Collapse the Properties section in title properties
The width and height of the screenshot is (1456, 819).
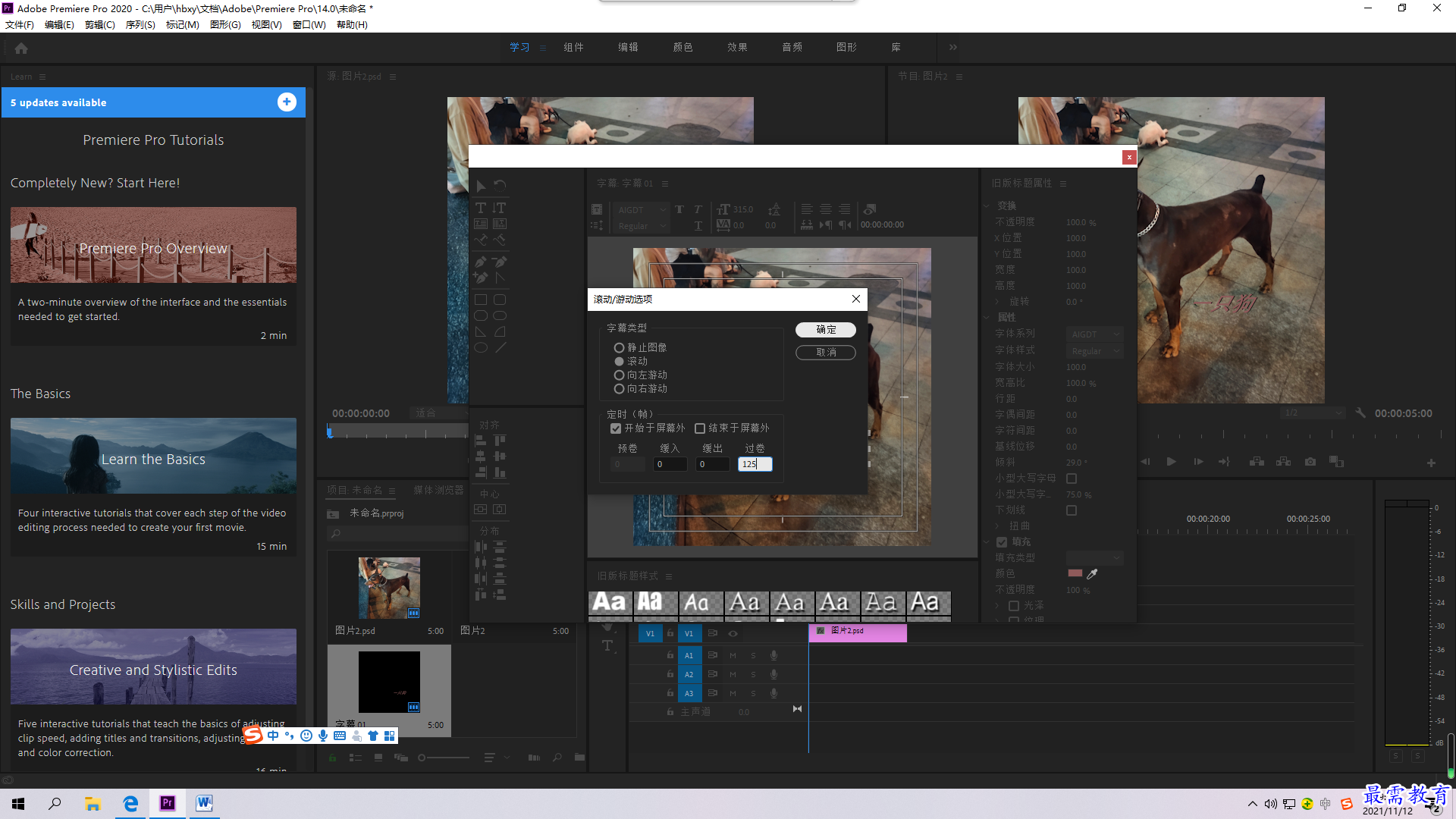[987, 318]
